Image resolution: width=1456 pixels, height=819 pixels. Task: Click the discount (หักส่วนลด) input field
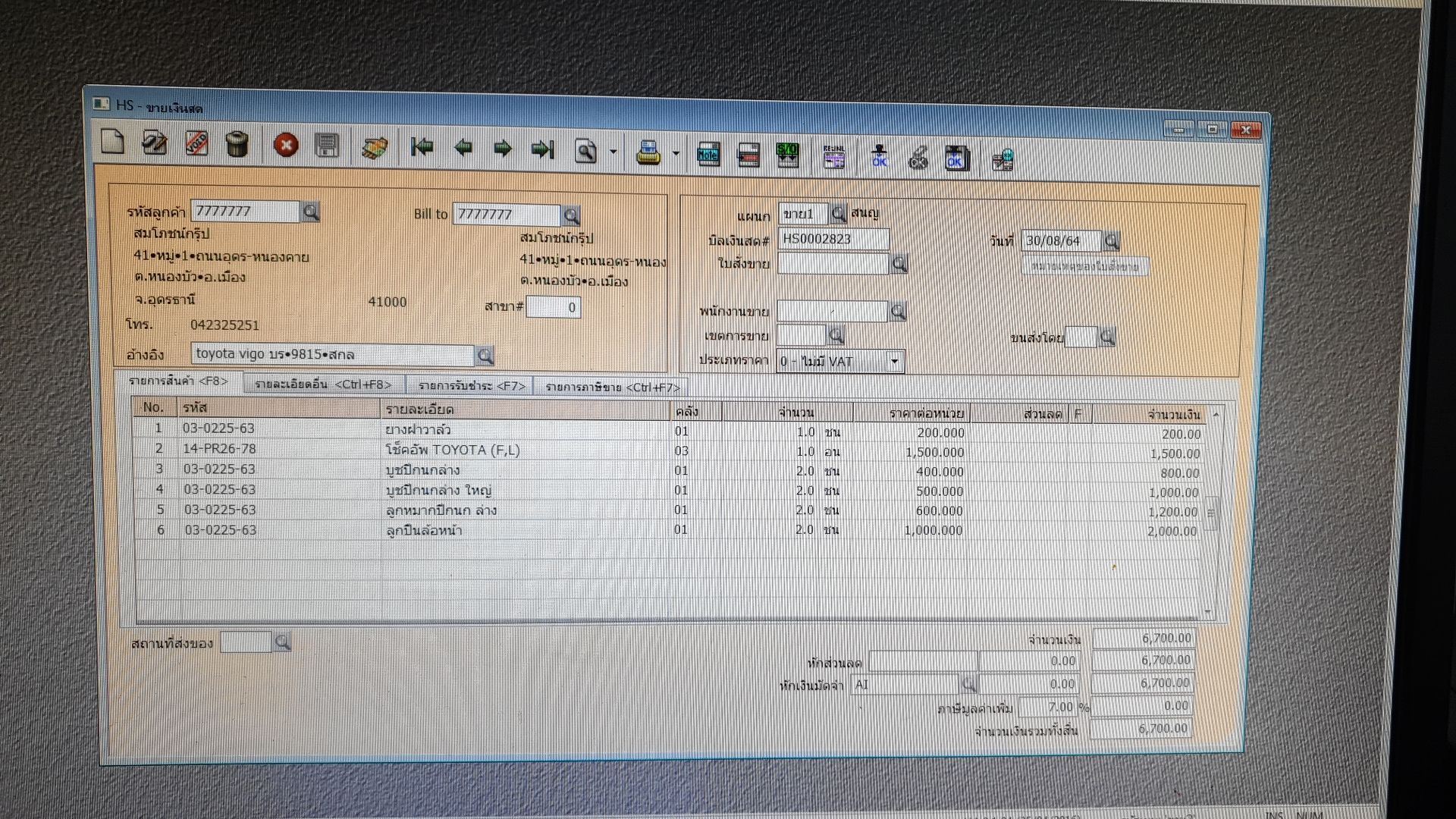[x=922, y=661]
